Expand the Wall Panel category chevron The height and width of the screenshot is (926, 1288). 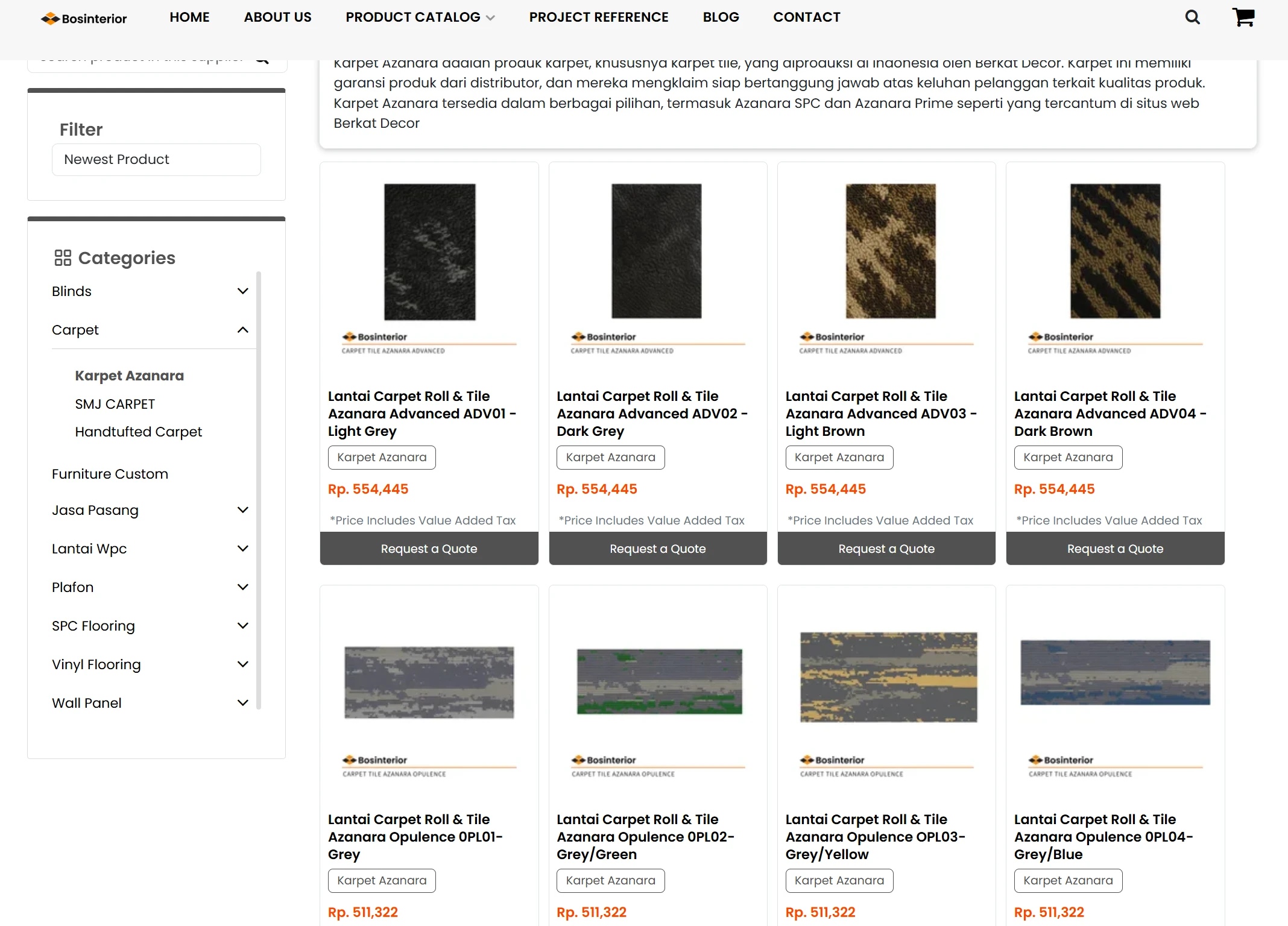click(243, 703)
